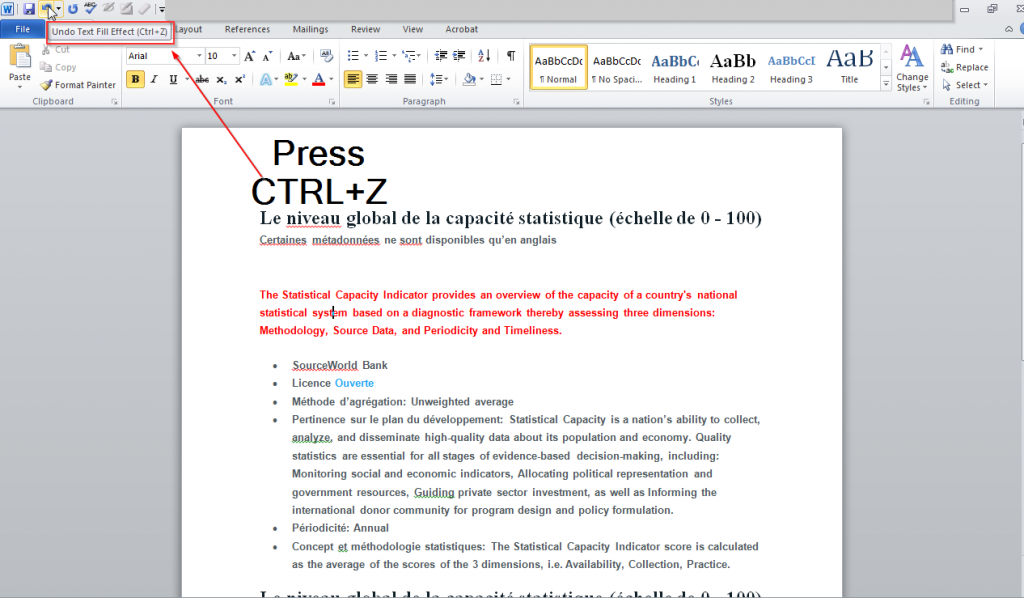Switch to the Mailings tab

click(310, 29)
